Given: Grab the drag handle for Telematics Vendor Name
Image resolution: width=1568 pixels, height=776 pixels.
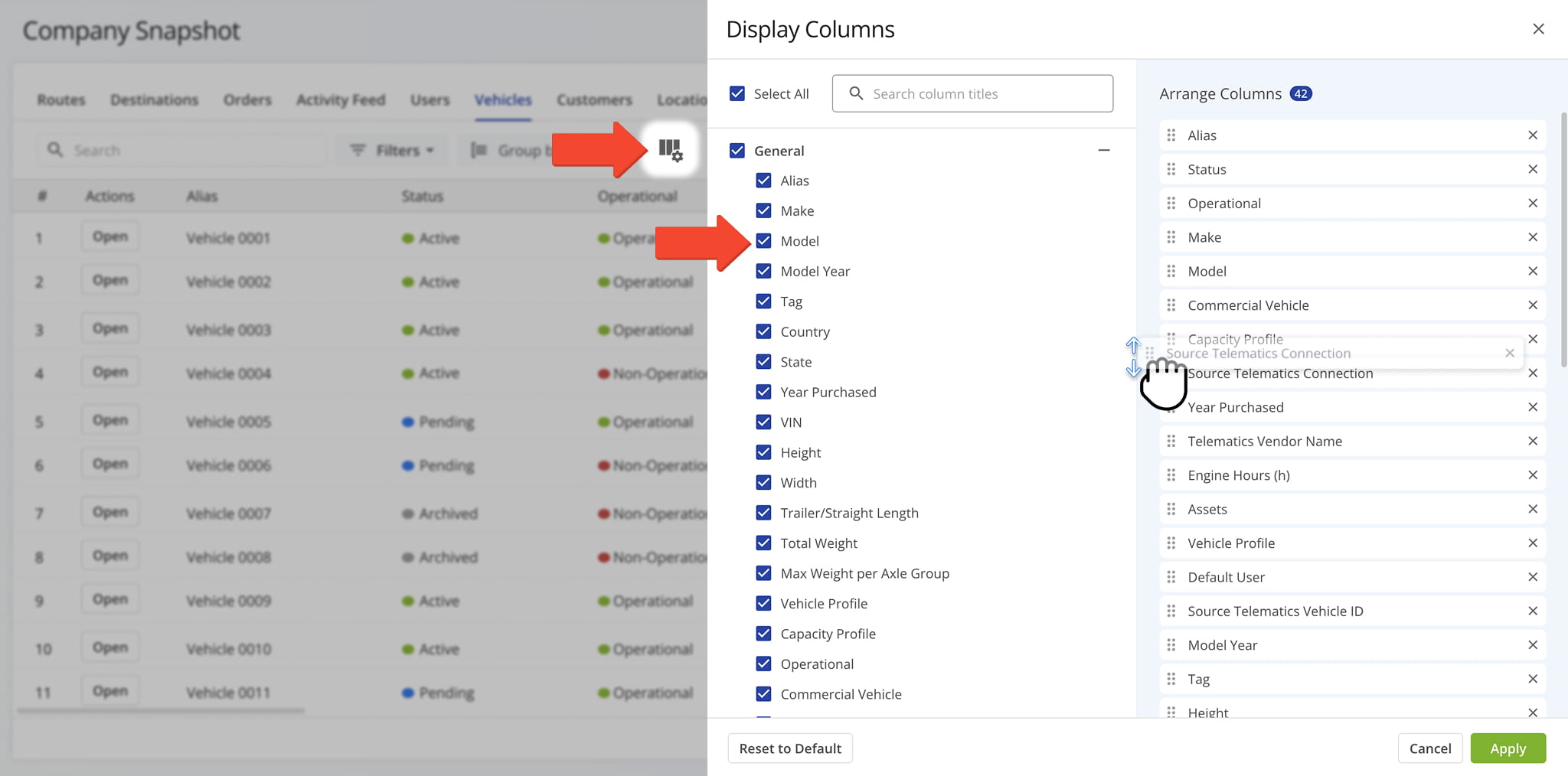Looking at the screenshot, I should click(1171, 441).
